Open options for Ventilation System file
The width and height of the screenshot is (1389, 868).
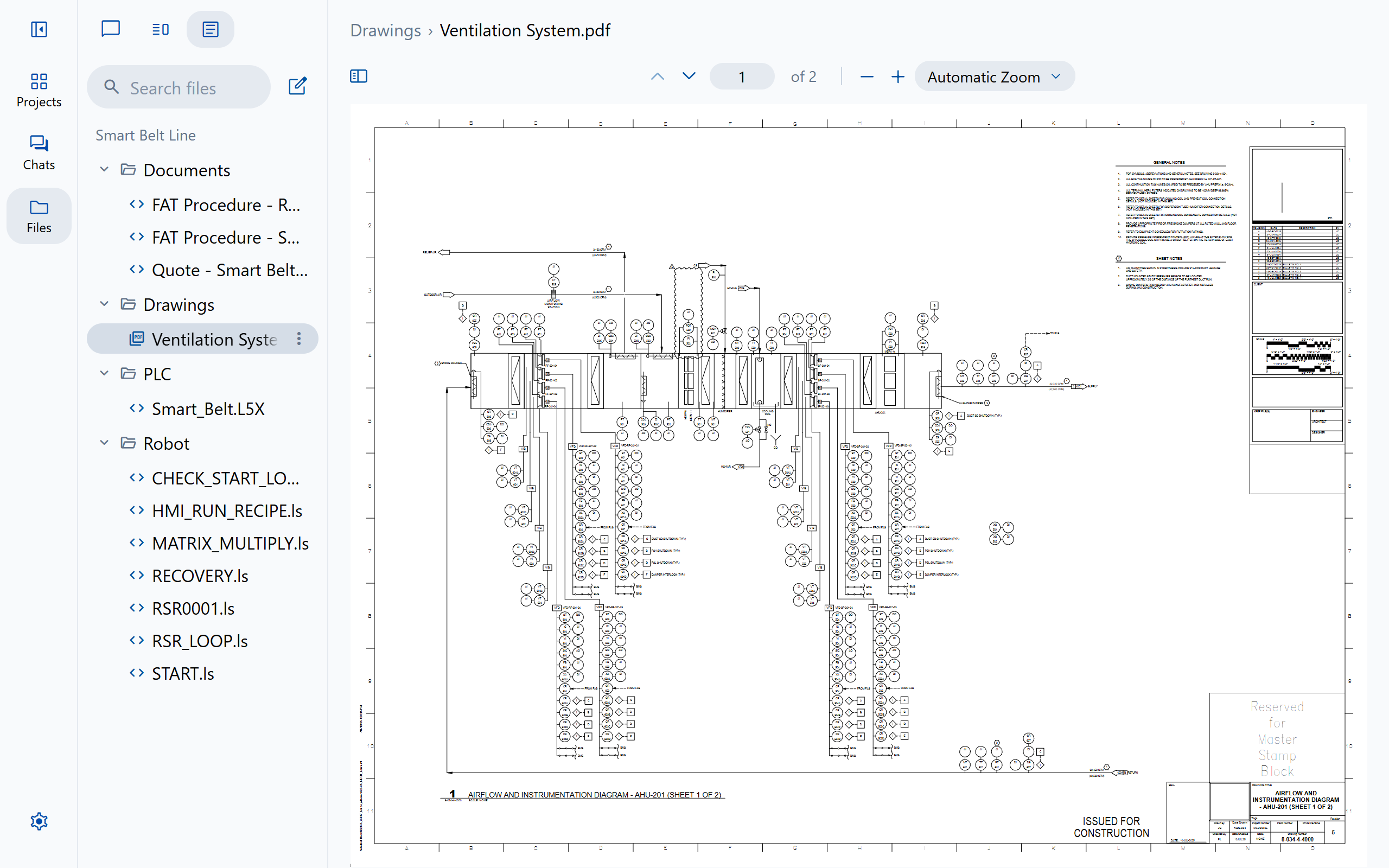[x=299, y=339]
